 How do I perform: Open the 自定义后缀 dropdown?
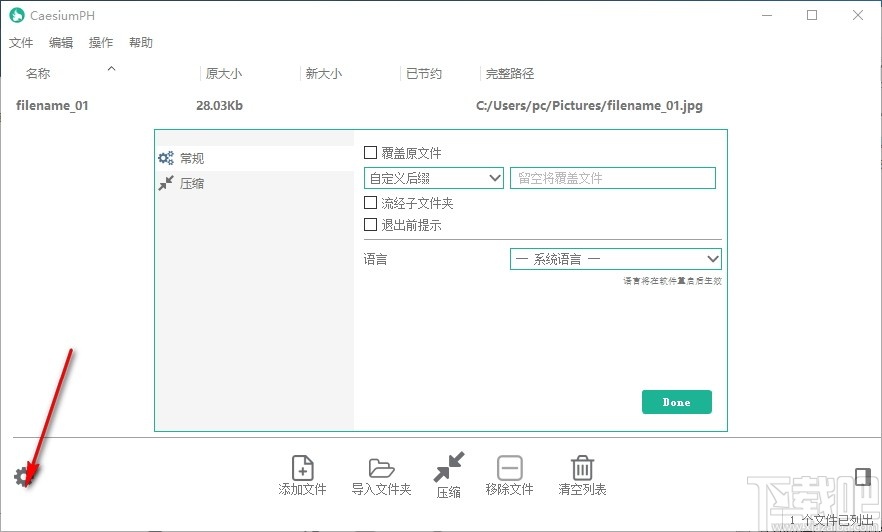(x=434, y=178)
